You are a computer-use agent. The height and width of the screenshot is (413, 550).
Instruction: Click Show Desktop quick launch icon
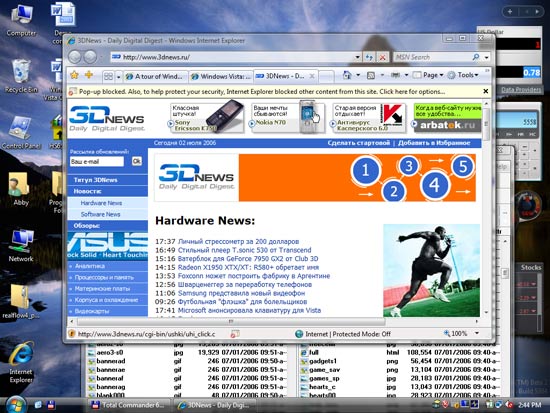pyautogui.click(x=38, y=405)
